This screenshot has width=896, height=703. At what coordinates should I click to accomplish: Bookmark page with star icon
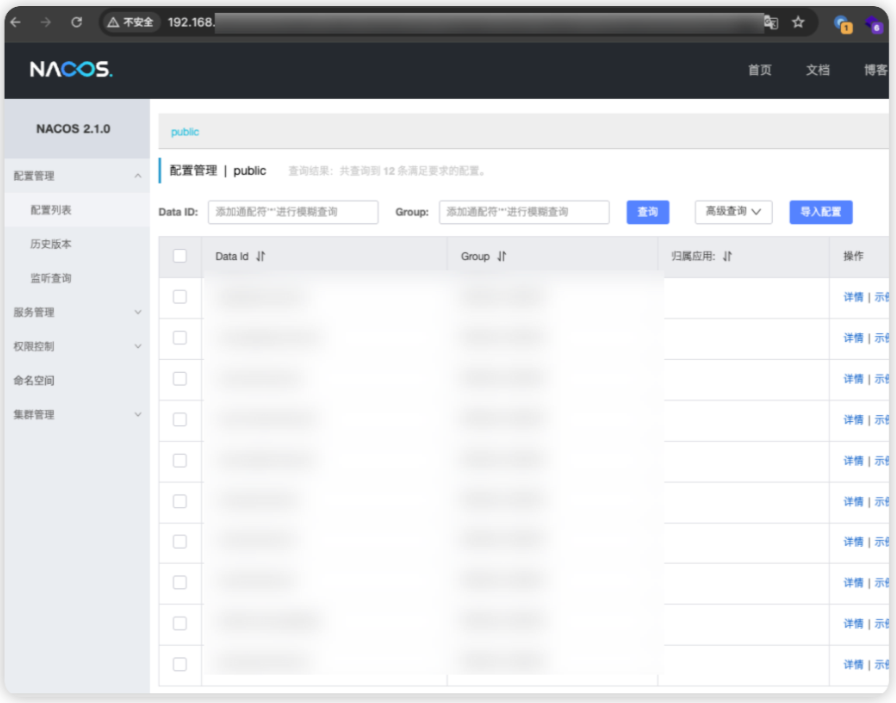pyautogui.click(x=798, y=22)
